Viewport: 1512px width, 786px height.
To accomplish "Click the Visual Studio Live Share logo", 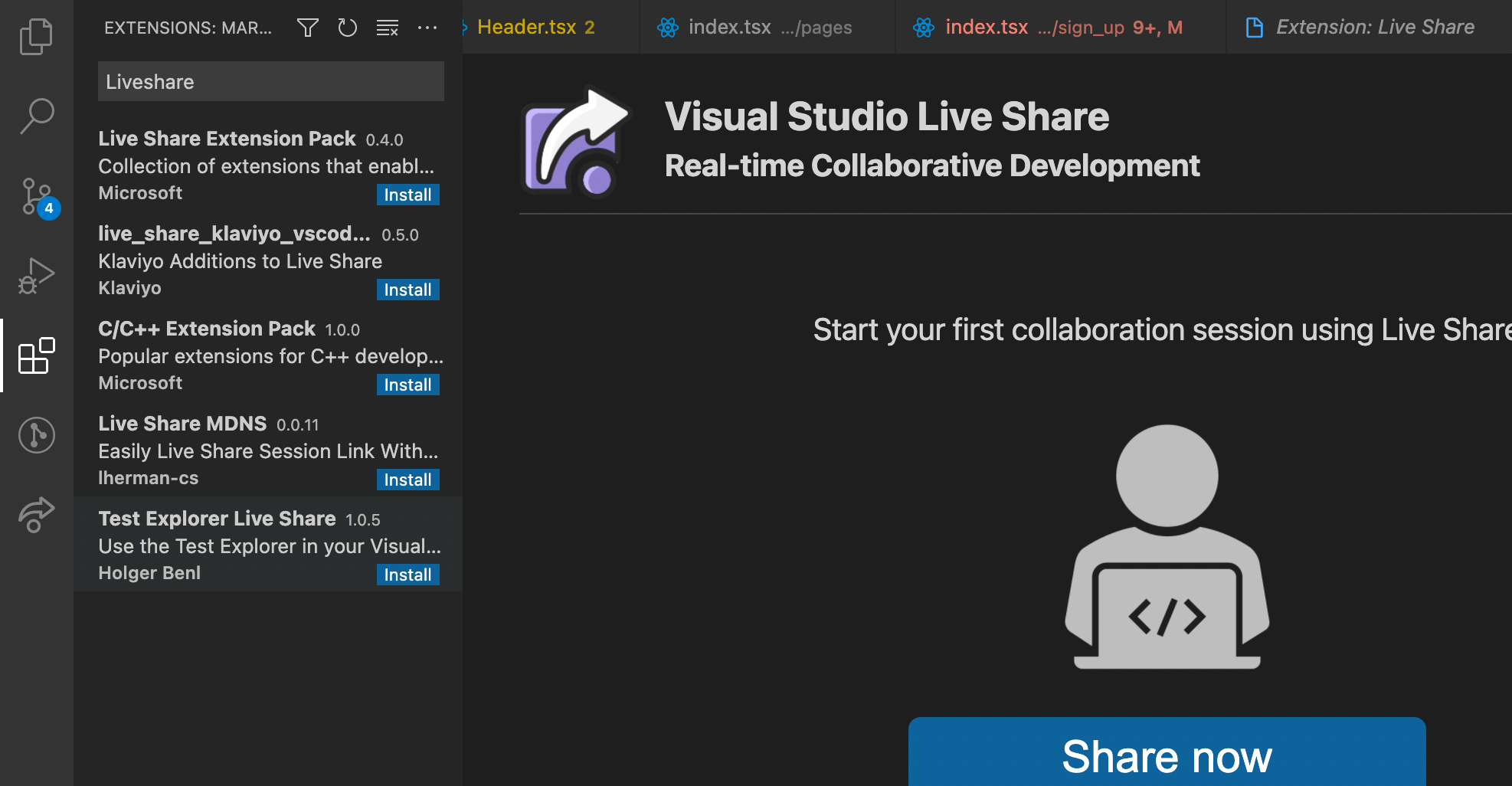I will pos(576,142).
